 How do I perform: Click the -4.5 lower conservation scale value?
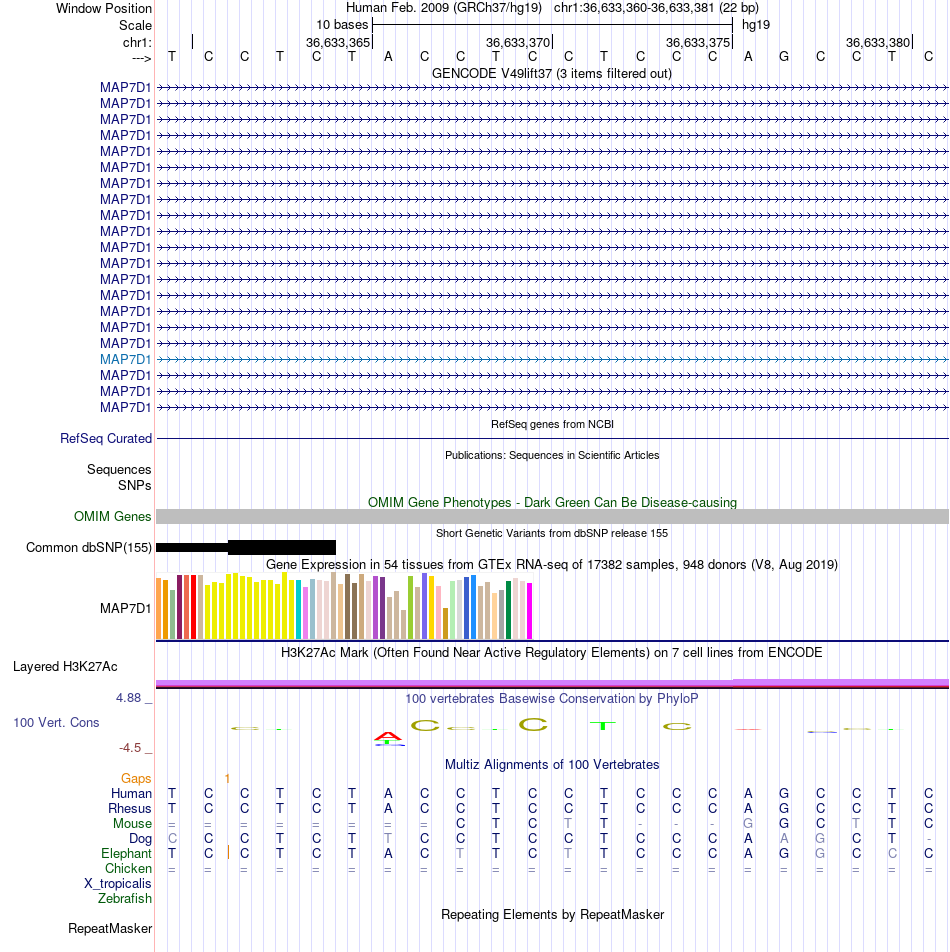pyautogui.click(x=130, y=748)
